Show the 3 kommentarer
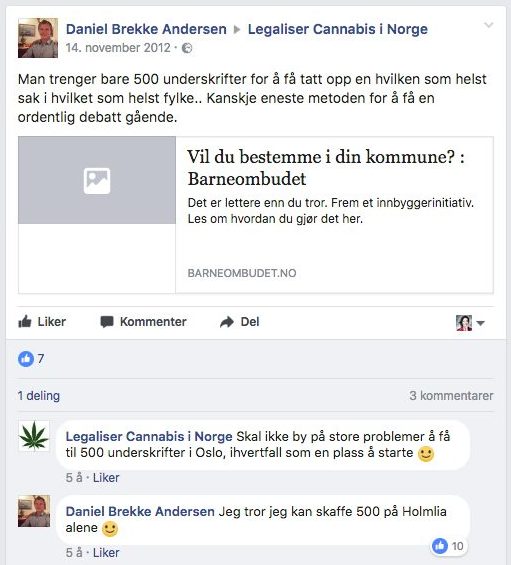Screen dimensions: 511x565 pos(451,396)
